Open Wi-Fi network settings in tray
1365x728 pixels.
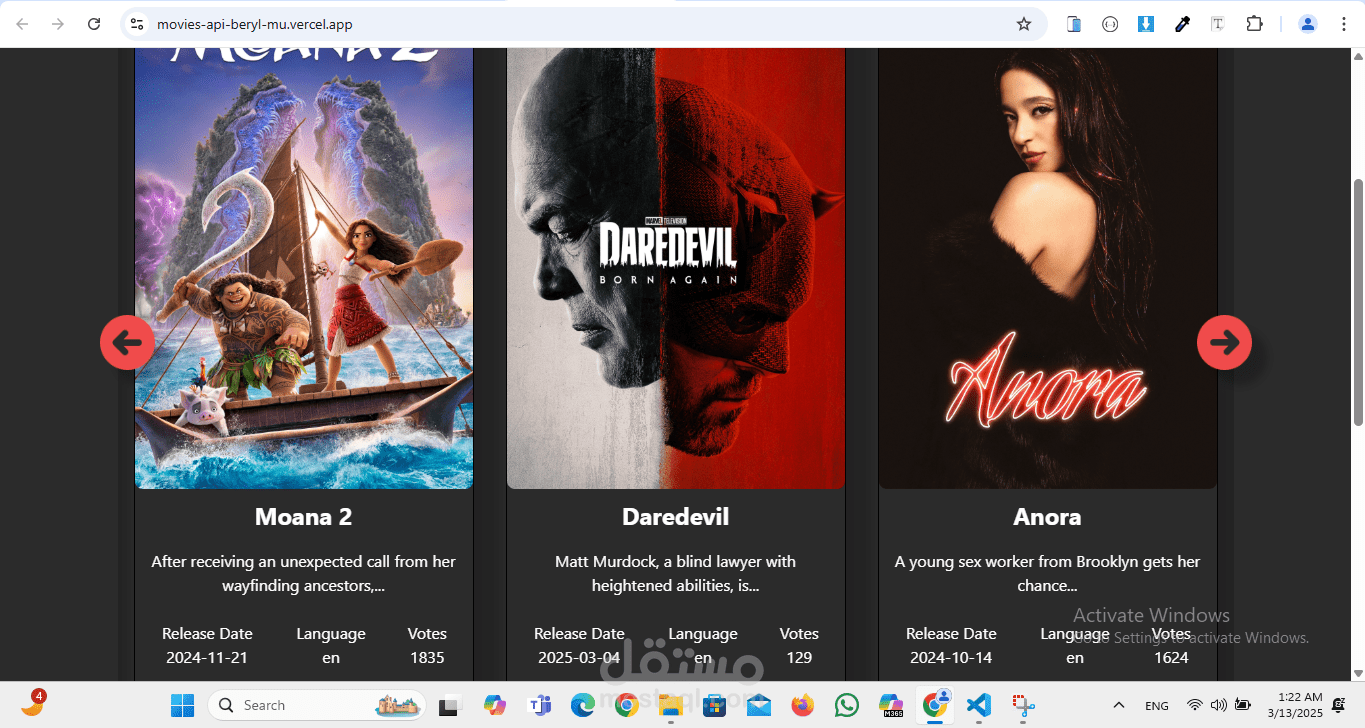pyautogui.click(x=1194, y=705)
